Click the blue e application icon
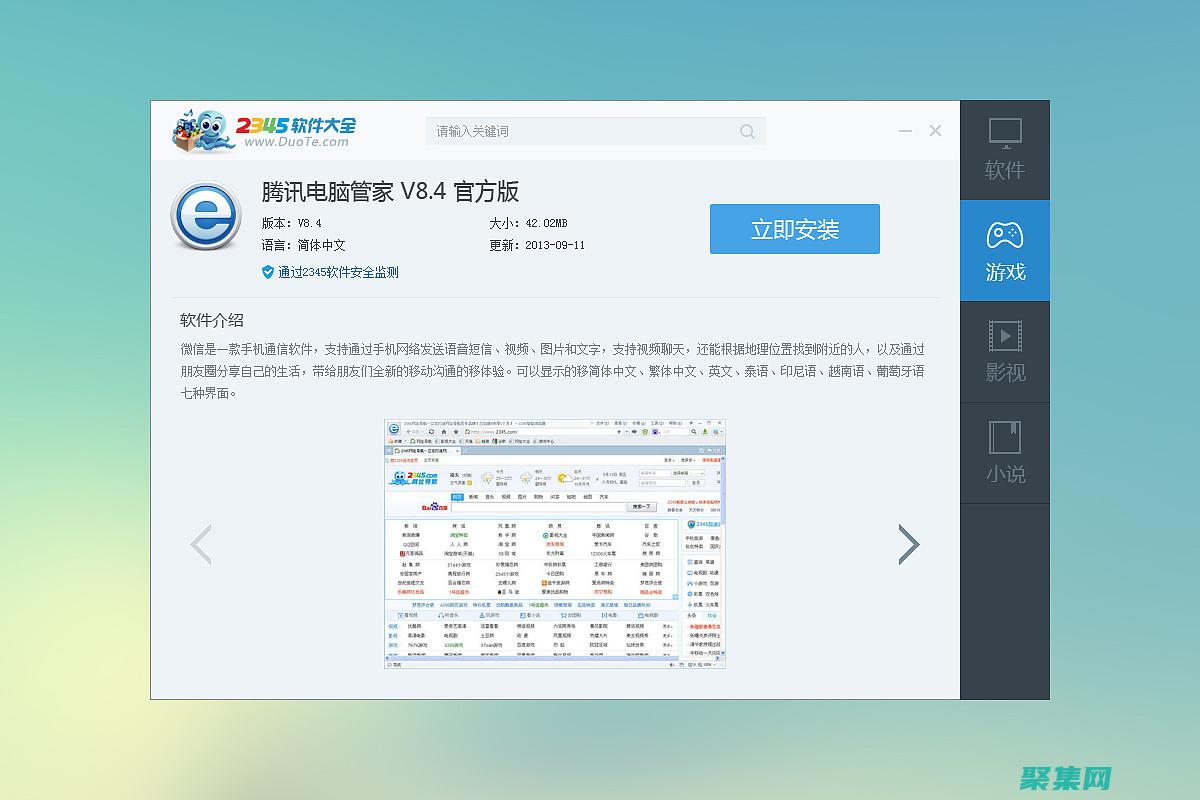1200x800 pixels. click(206, 215)
